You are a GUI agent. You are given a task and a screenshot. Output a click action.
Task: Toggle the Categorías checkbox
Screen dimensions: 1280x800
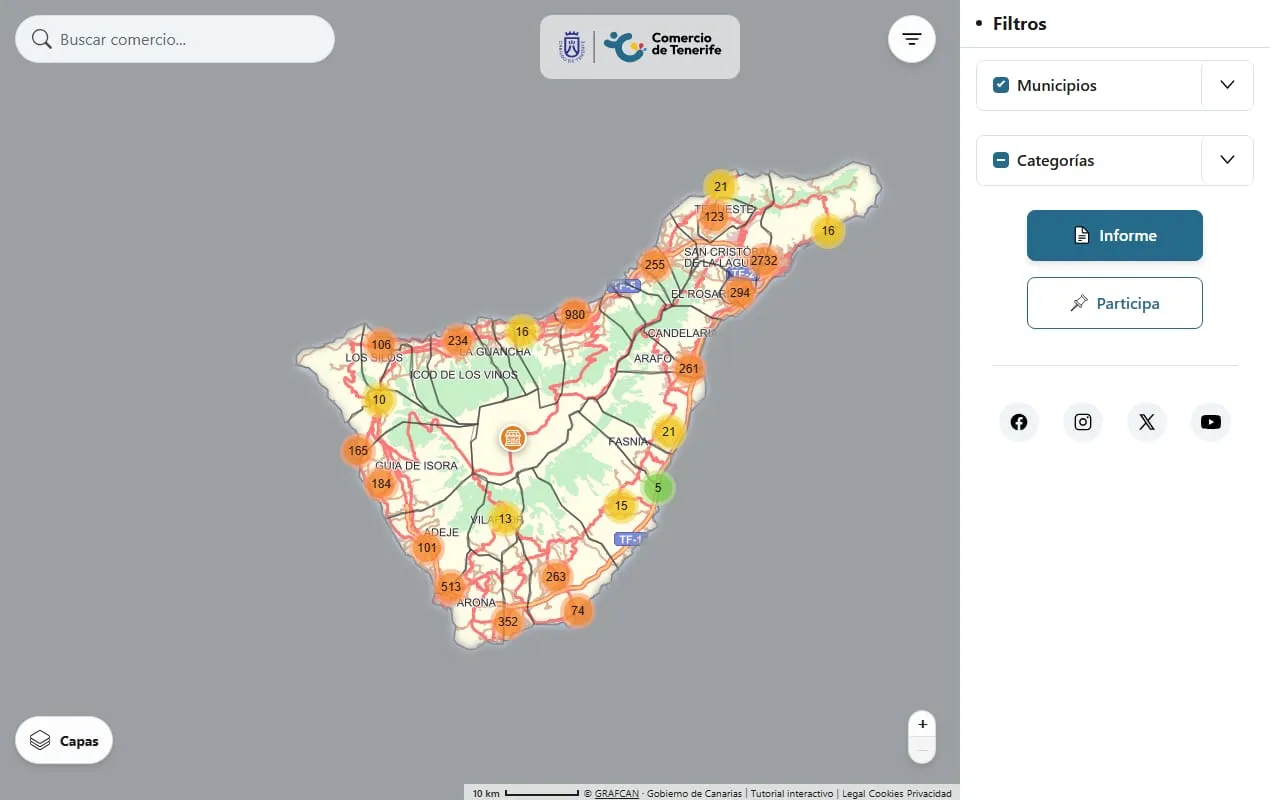[x=1000, y=160]
